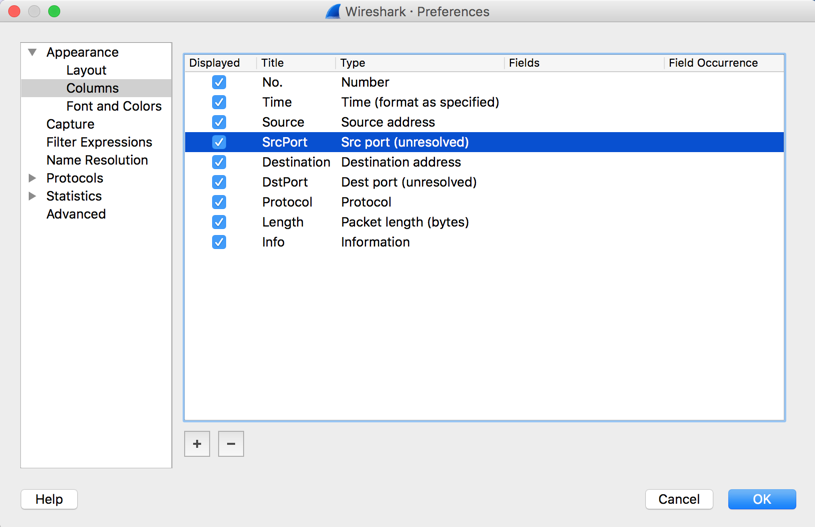Click the minus button to remove selected column
Viewport: 815px width, 527px height.
pos(231,444)
